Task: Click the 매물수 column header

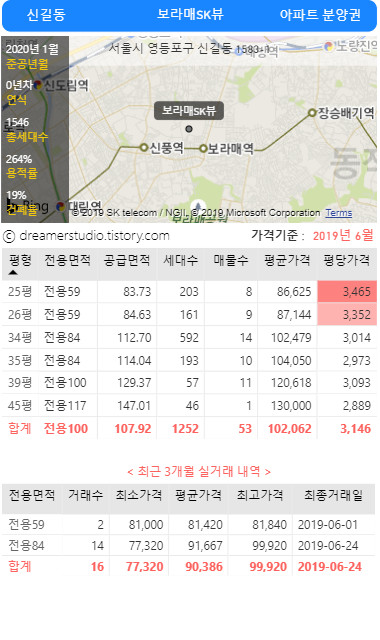Action: click(x=231, y=260)
